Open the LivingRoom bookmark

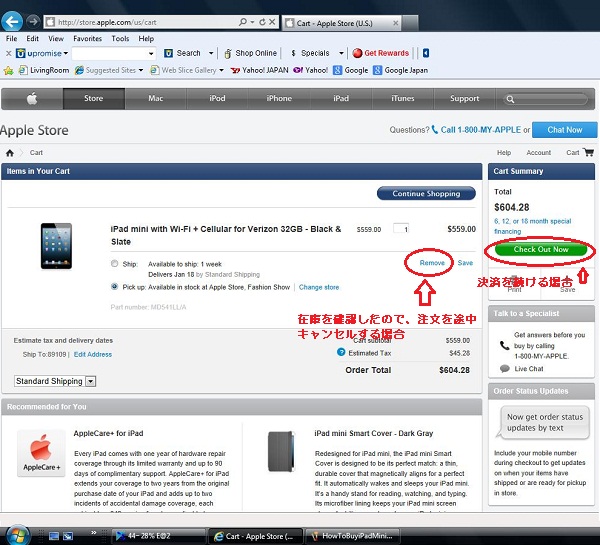pyautogui.click(x=44, y=70)
